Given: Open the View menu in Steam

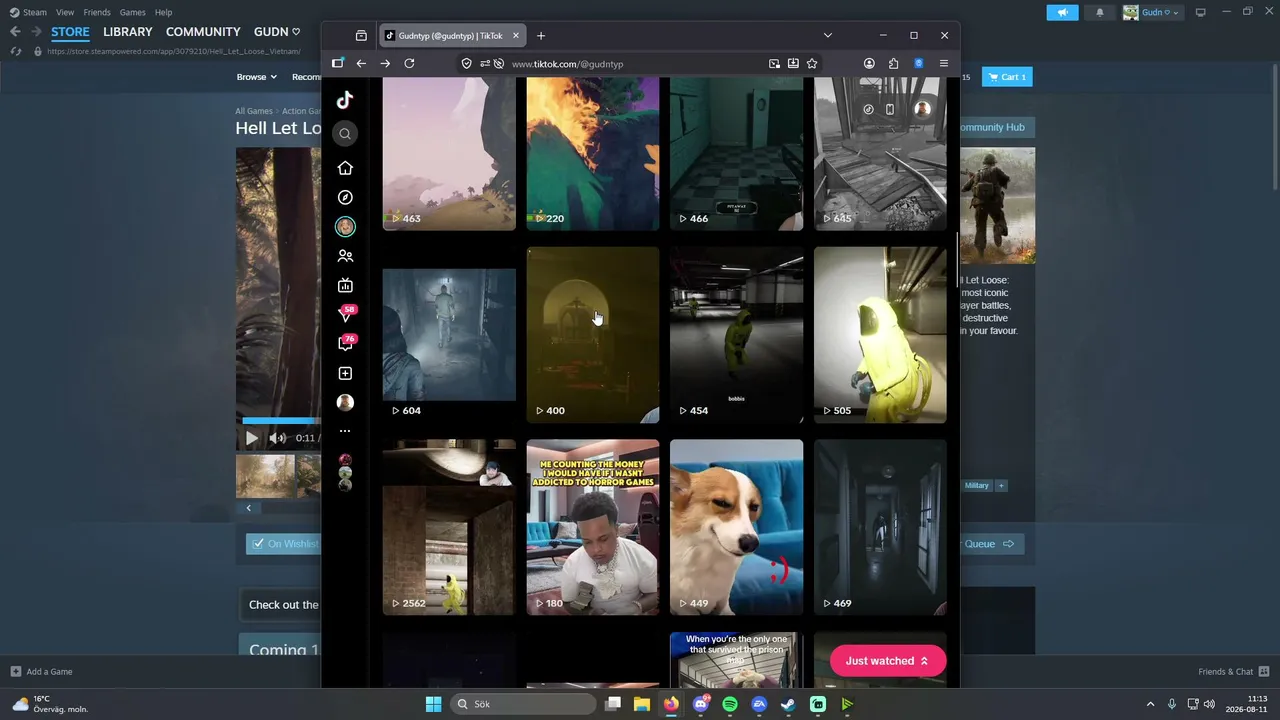Looking at the screenshot, I should [x=65, y=12].
